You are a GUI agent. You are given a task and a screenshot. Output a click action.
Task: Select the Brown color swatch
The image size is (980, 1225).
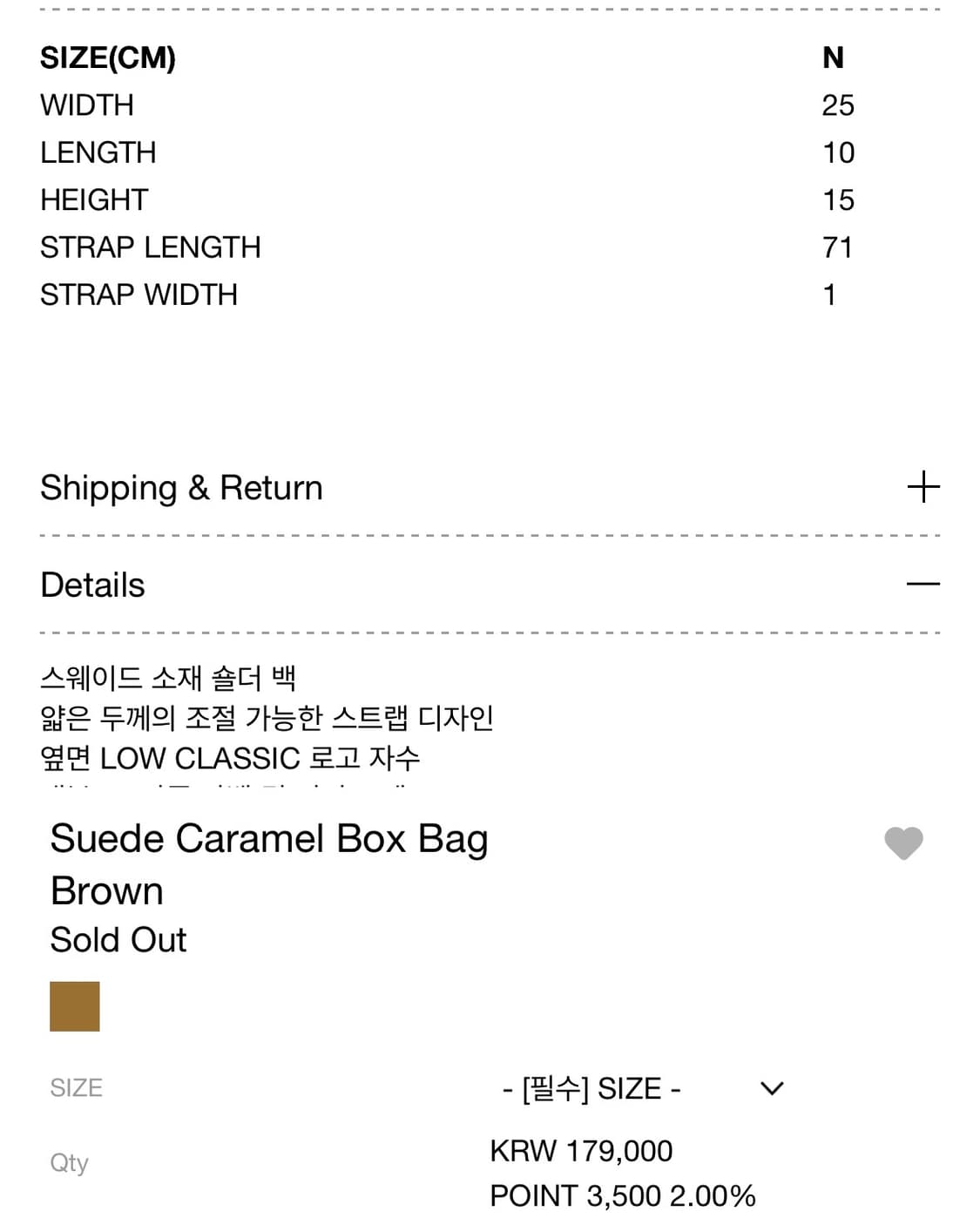75,1006
